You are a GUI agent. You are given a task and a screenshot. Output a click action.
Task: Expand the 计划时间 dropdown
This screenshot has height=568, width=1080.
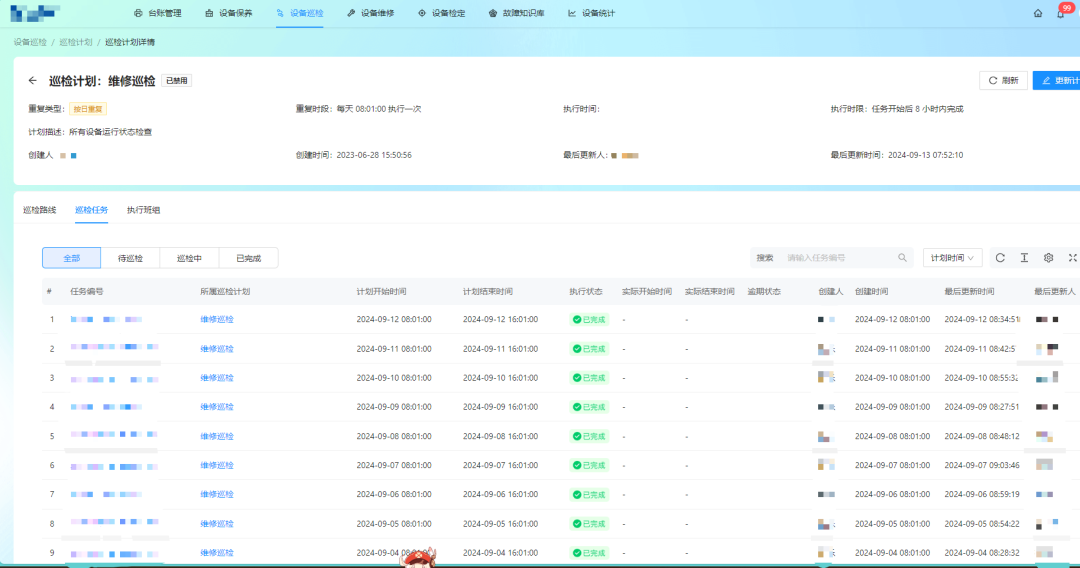click(952, 258)
